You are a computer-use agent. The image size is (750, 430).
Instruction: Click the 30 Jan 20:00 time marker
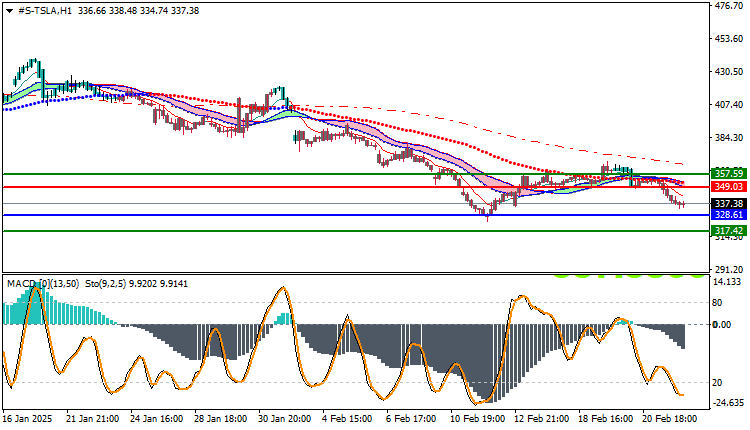pos(284,419)
